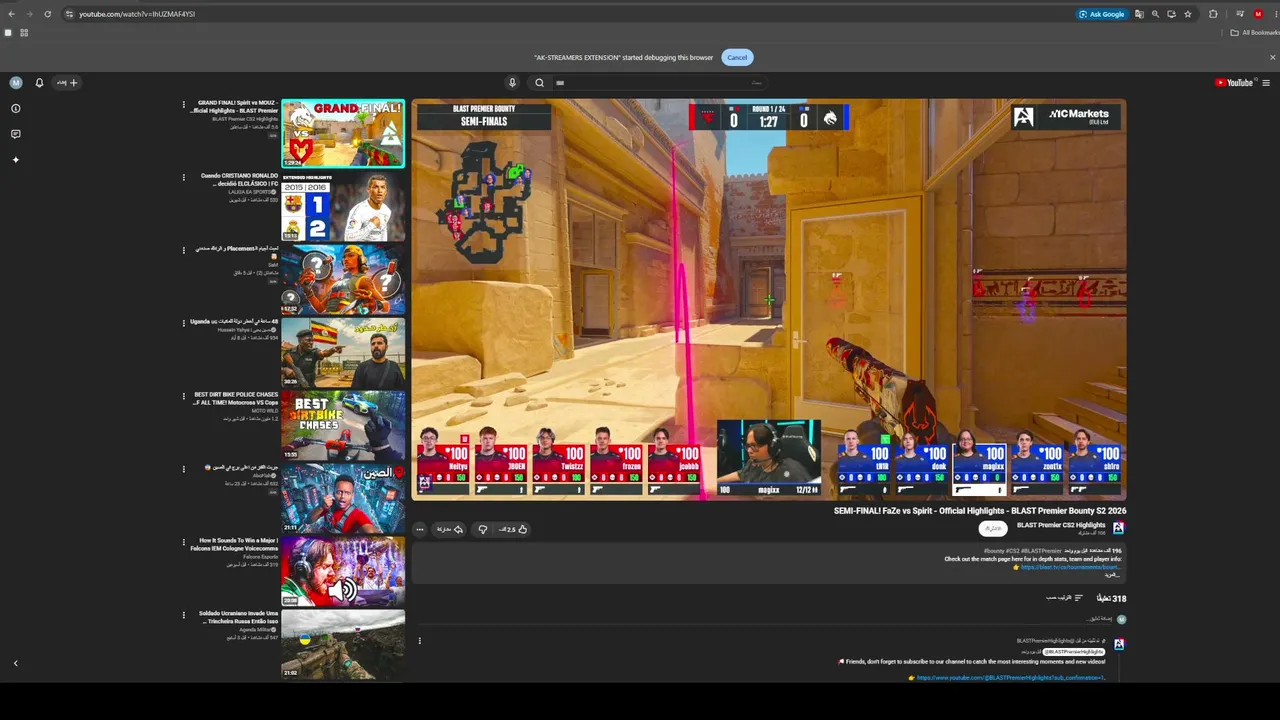Open the notifications bell
Screen dimensions: 1280x720
(39, 83)
